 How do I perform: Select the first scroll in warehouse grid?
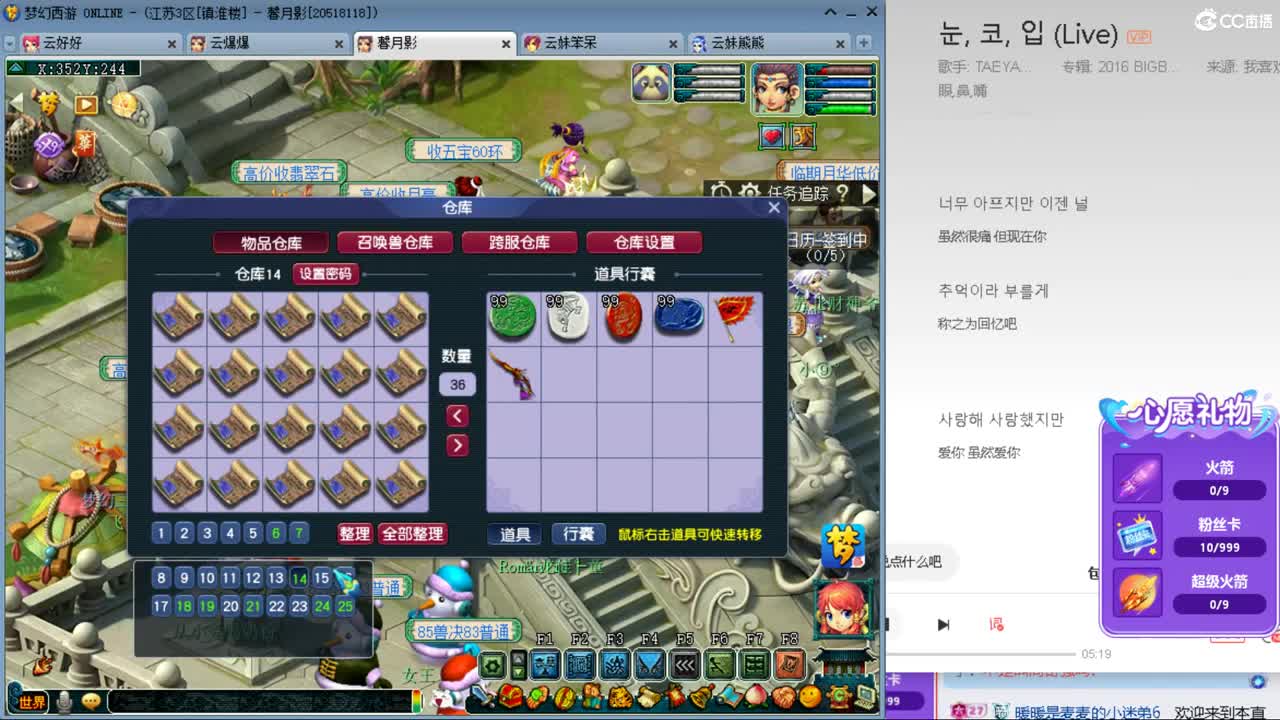179,319
